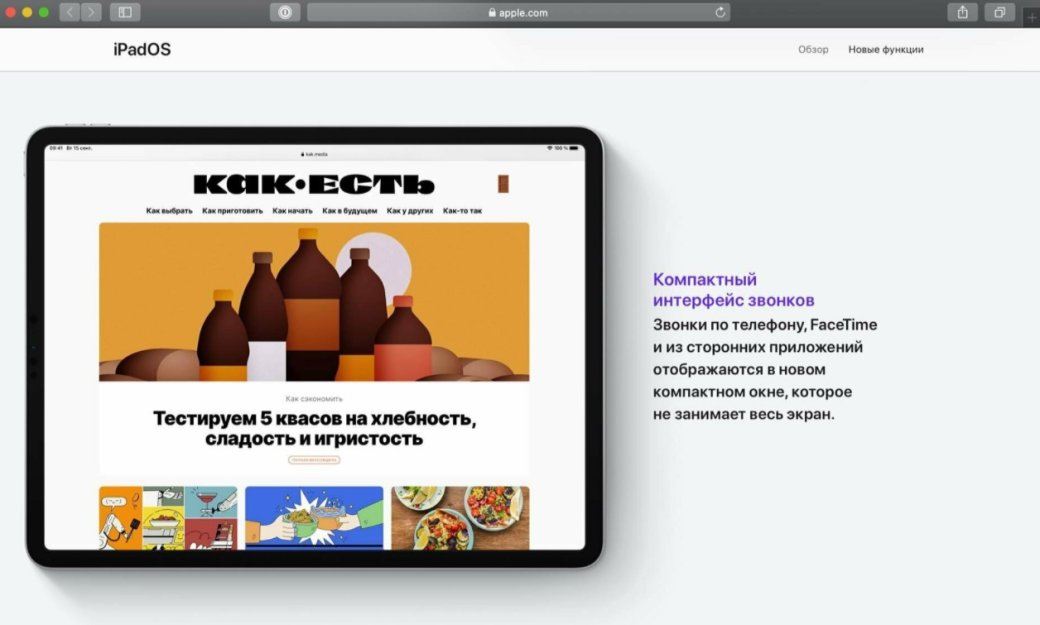This screenshot has height=625, width=1040.
Task: Open the Как начать menu item
Action: 292,210
